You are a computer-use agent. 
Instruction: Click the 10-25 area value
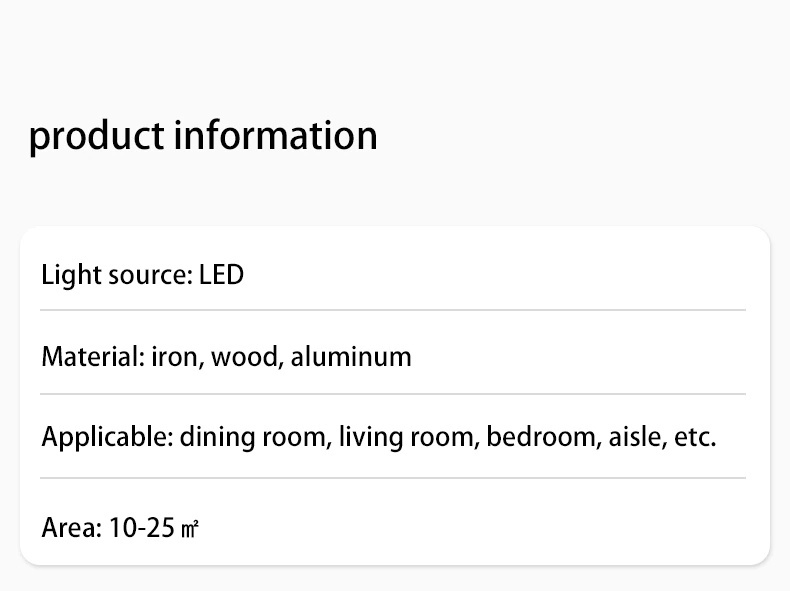[142, 528]
